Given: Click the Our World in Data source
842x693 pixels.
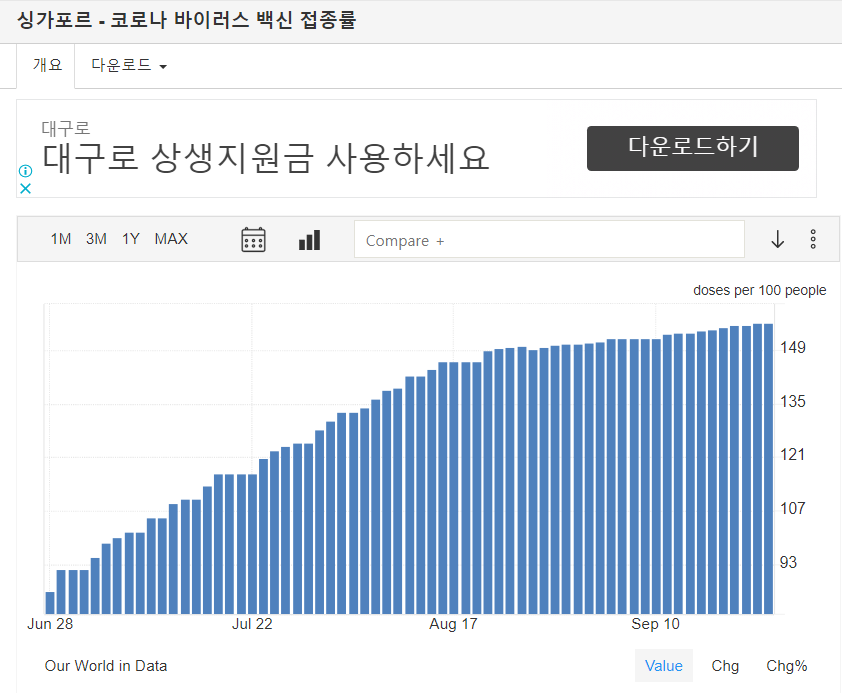Looking at the screenshot, I should [106, 666].
